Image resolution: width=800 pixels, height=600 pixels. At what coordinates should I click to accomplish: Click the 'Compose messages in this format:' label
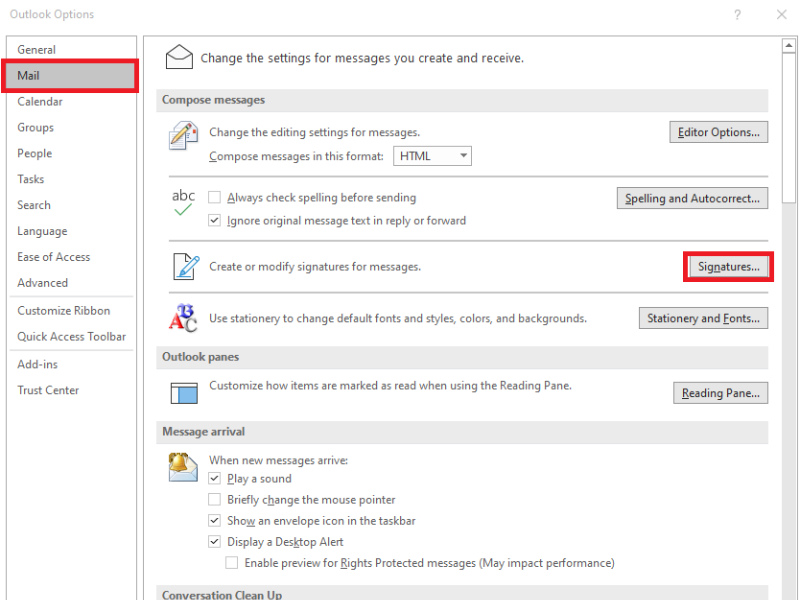click(x=296, y=156)
